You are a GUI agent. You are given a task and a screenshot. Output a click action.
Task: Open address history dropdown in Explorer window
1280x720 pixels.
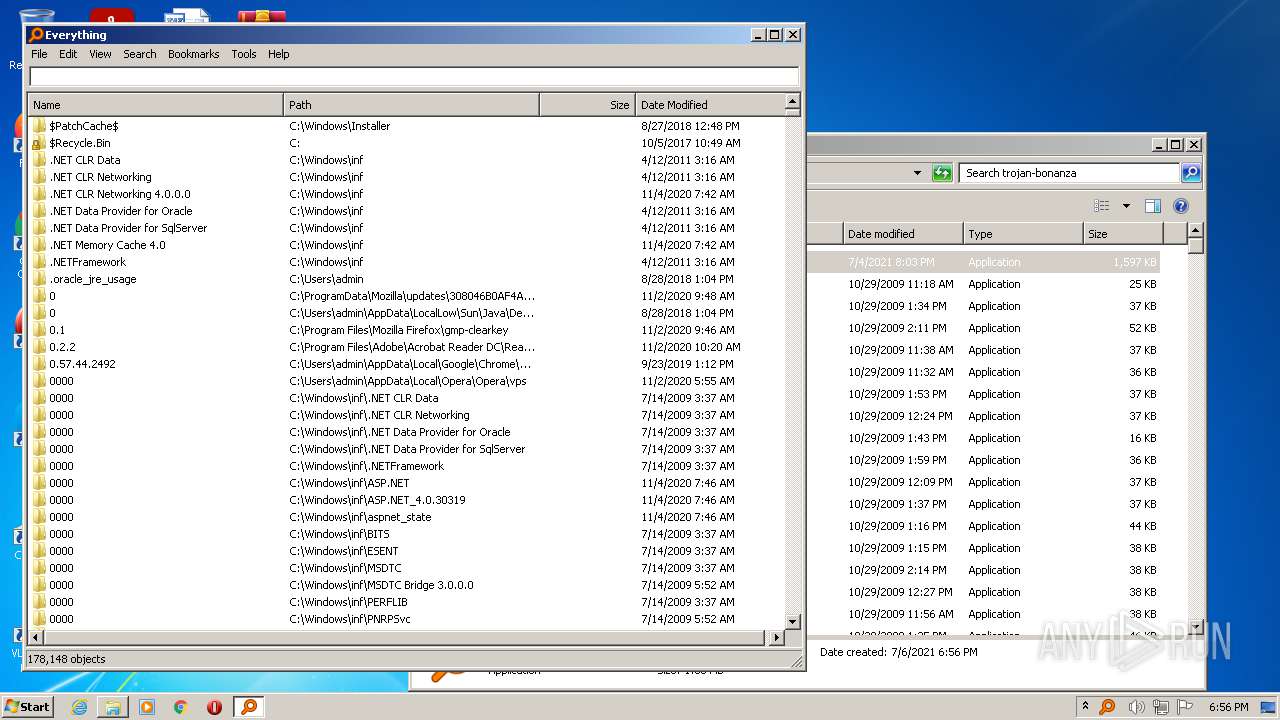[x=917, y=173]
